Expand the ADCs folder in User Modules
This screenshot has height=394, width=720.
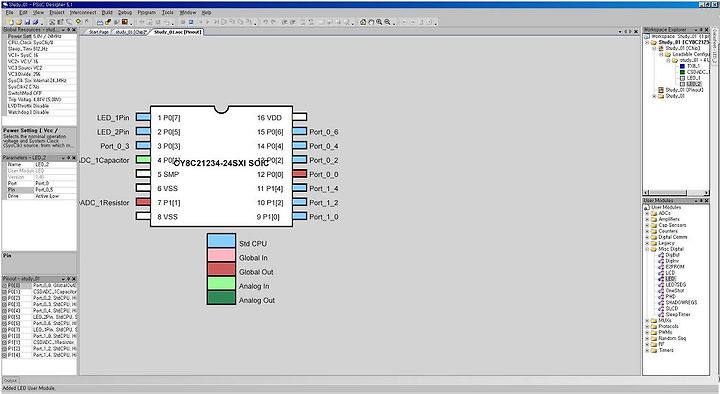click(x=647, y=214)
